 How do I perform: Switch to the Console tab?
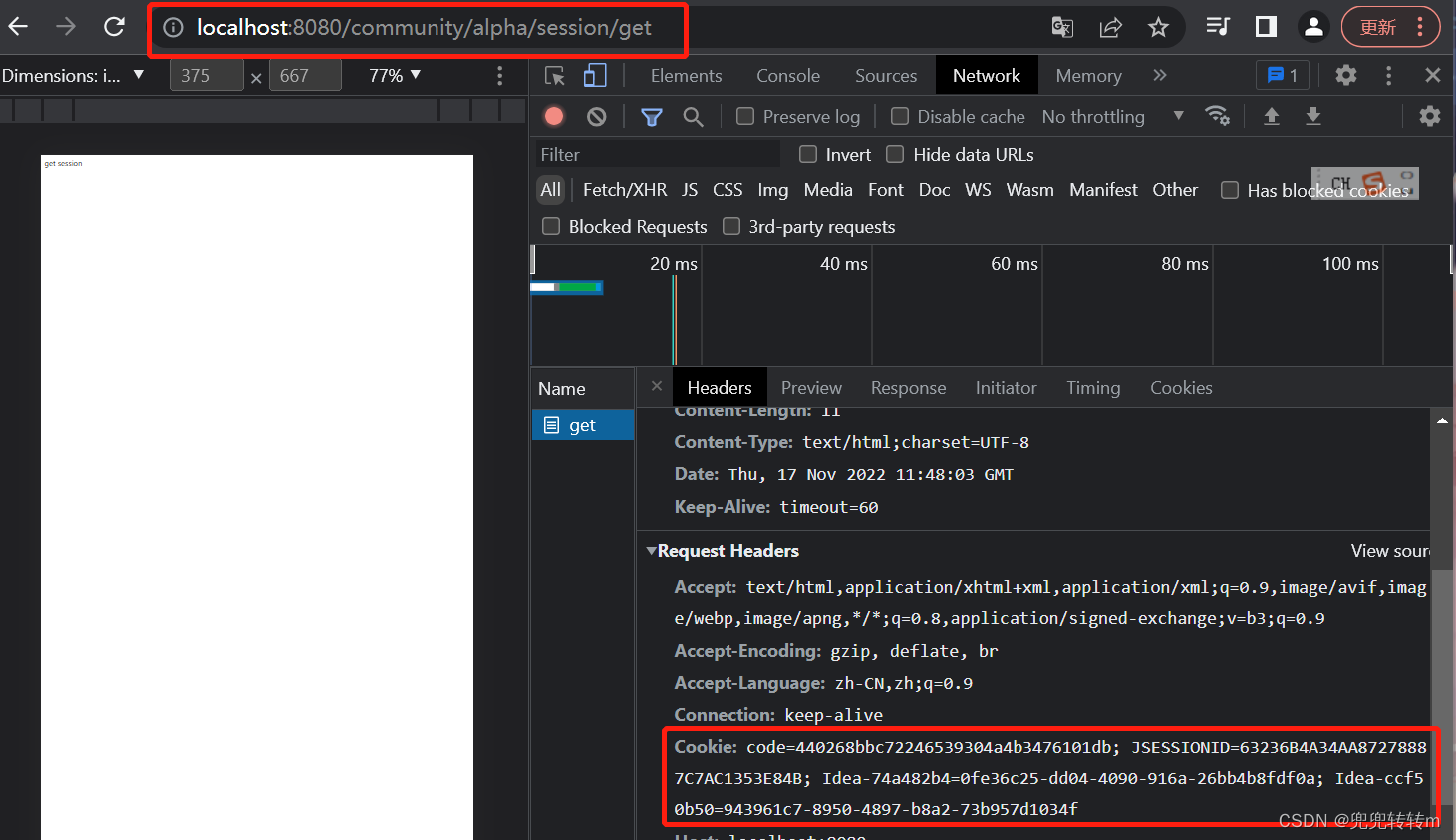tap(787, 76)
